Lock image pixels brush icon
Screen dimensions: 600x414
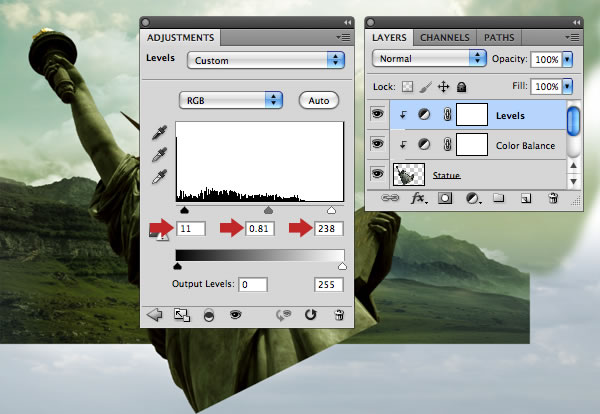[x=426, y=87]
